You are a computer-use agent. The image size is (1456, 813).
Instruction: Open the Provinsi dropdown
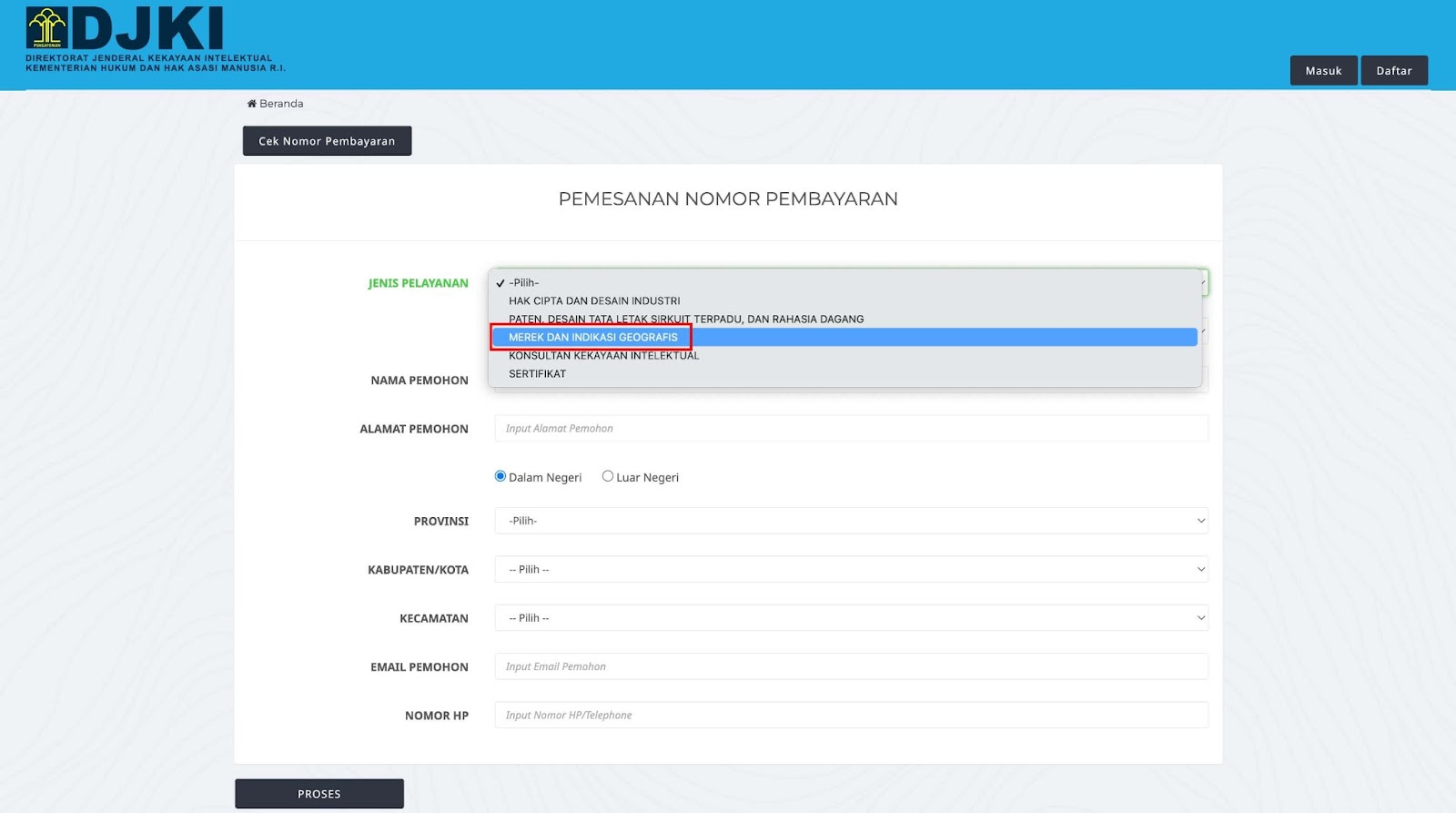(x=851, y=521)
